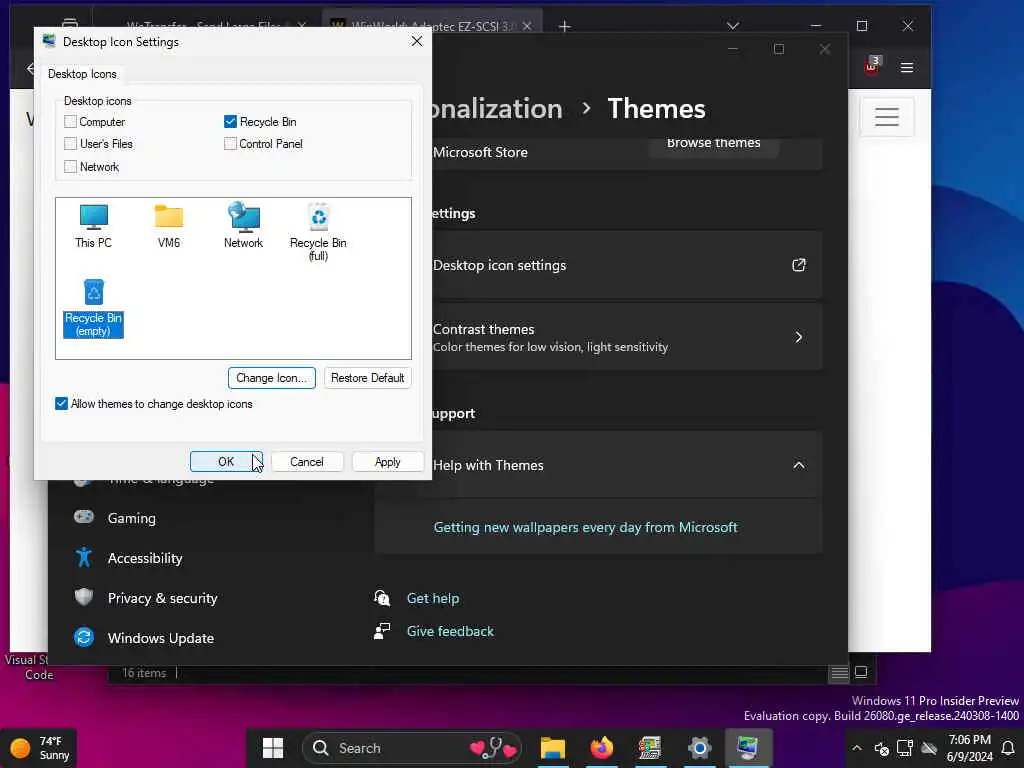Enable the User's Files checkbox

71,144
